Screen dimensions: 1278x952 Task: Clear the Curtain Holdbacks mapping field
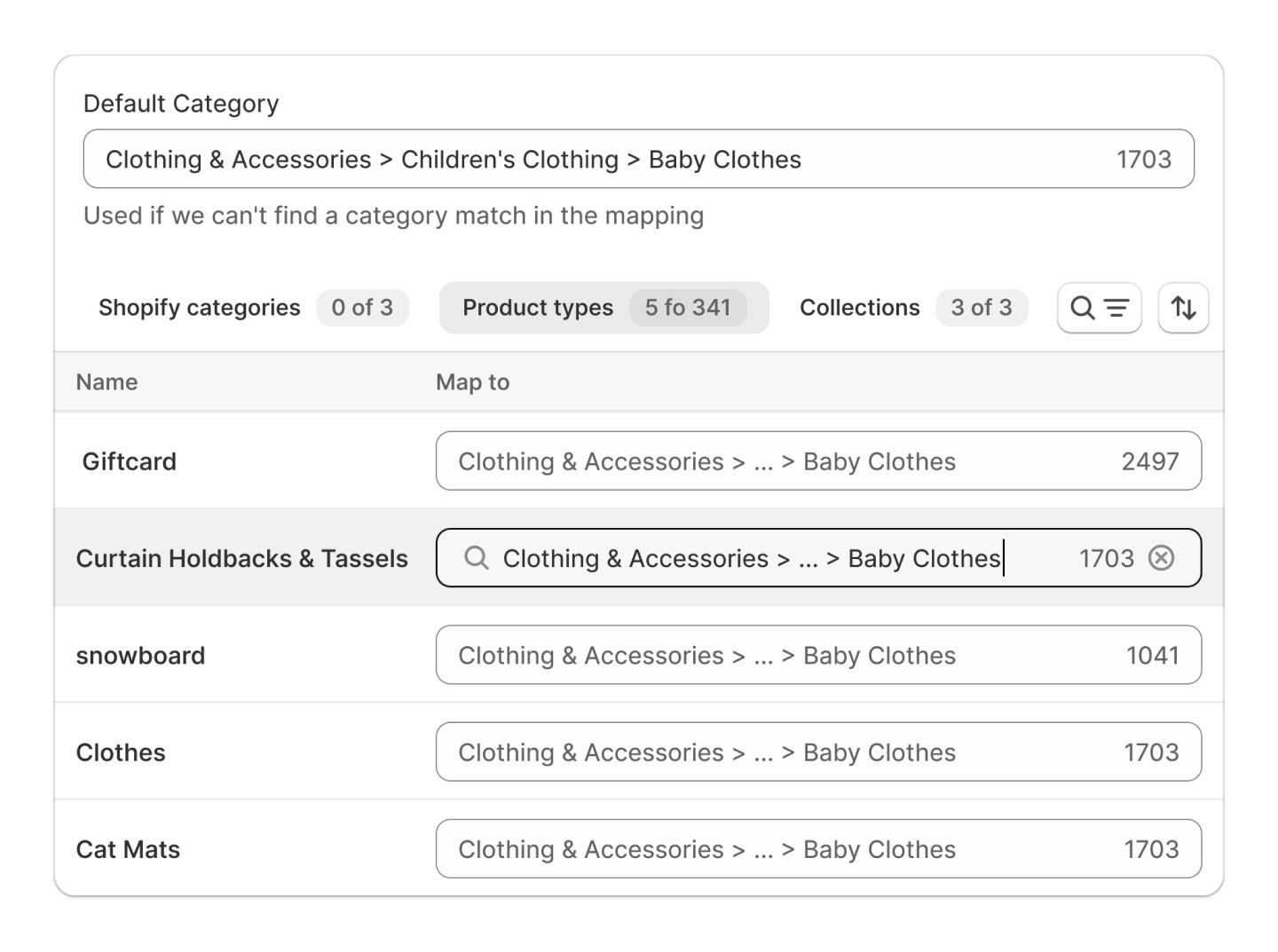(x=1161, y=558)
